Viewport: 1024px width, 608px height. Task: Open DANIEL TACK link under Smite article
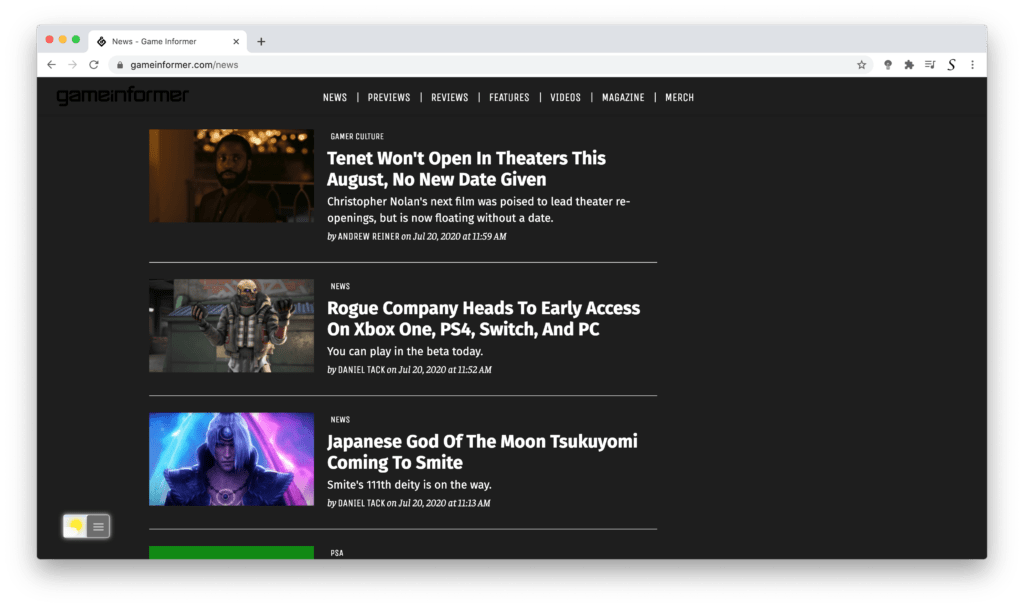tap(361, 503)
